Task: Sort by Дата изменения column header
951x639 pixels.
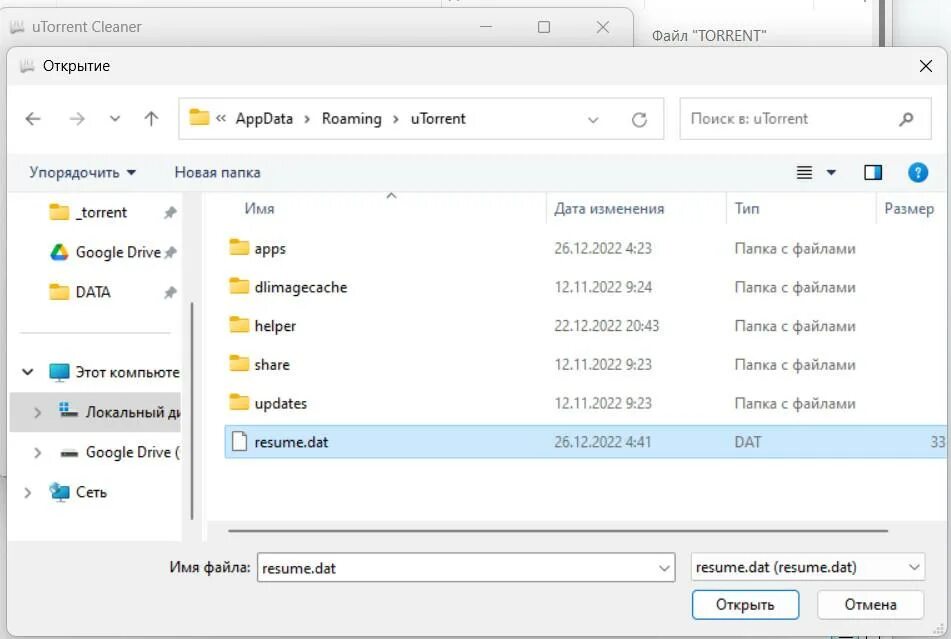Action: click(x=609, y=209)
